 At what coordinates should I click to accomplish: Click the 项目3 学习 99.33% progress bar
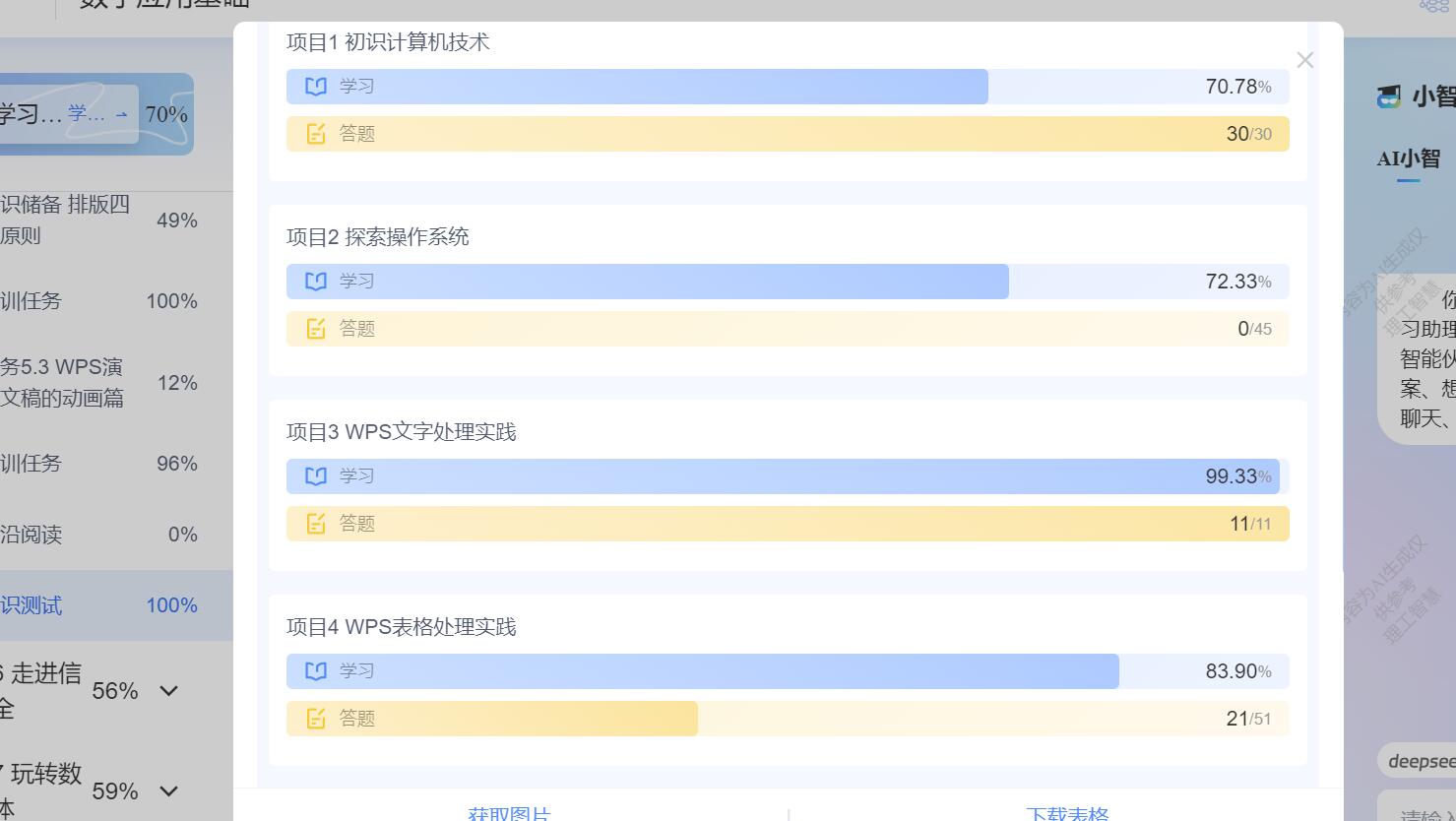click(788, 476)
